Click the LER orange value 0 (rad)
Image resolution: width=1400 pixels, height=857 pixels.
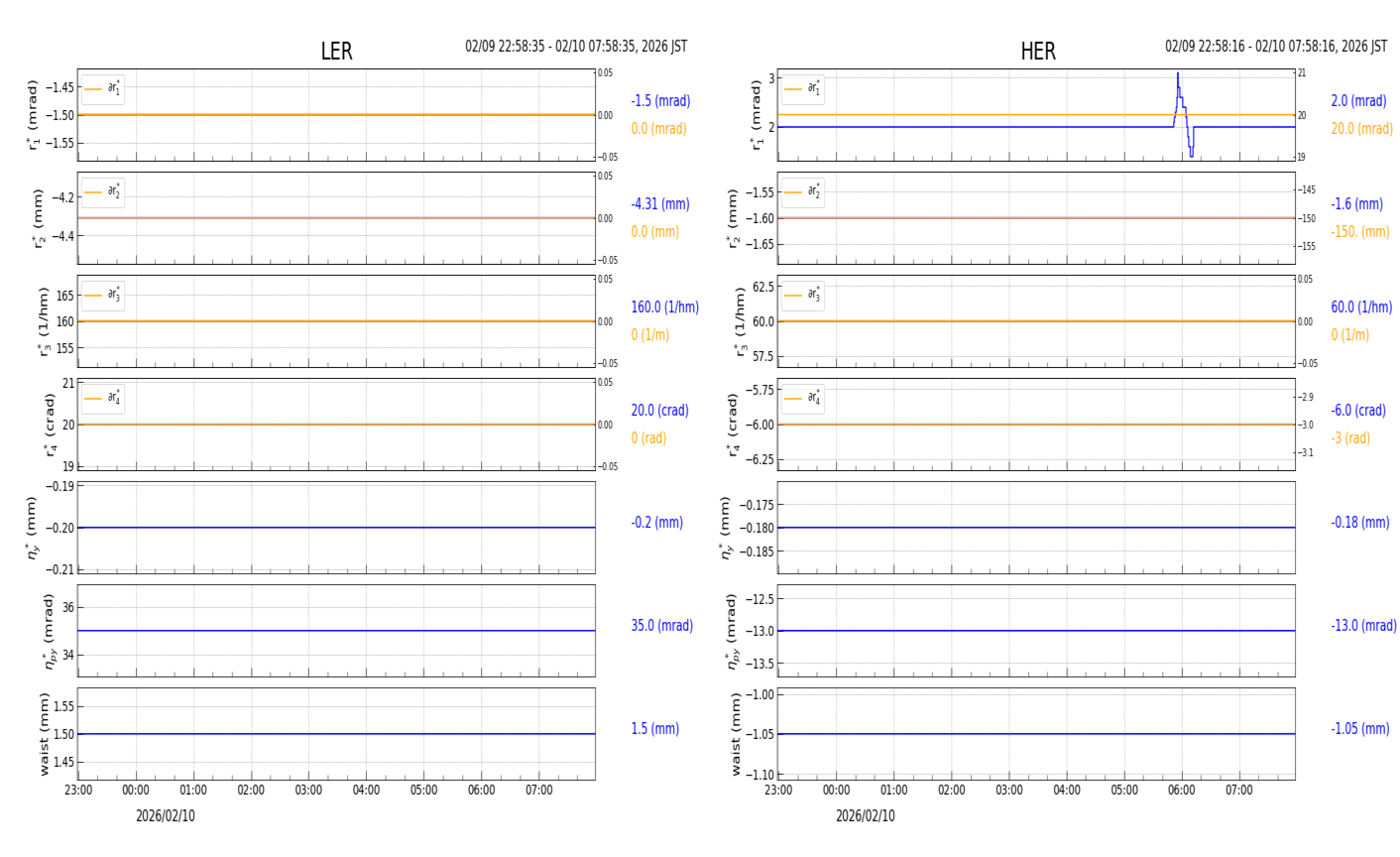[648, 438]
